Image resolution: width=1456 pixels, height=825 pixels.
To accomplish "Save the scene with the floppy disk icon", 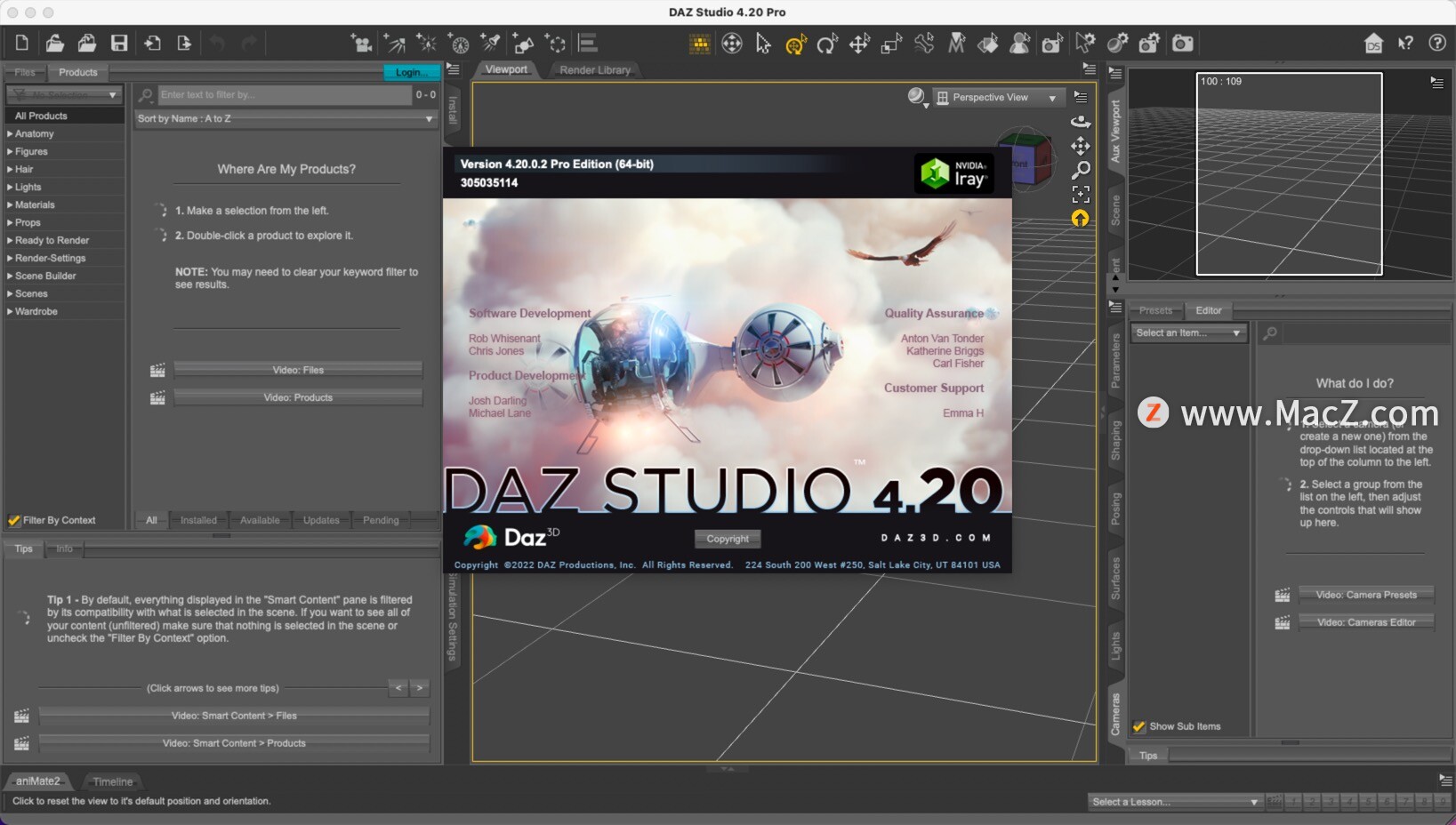I will pos(119,43).
